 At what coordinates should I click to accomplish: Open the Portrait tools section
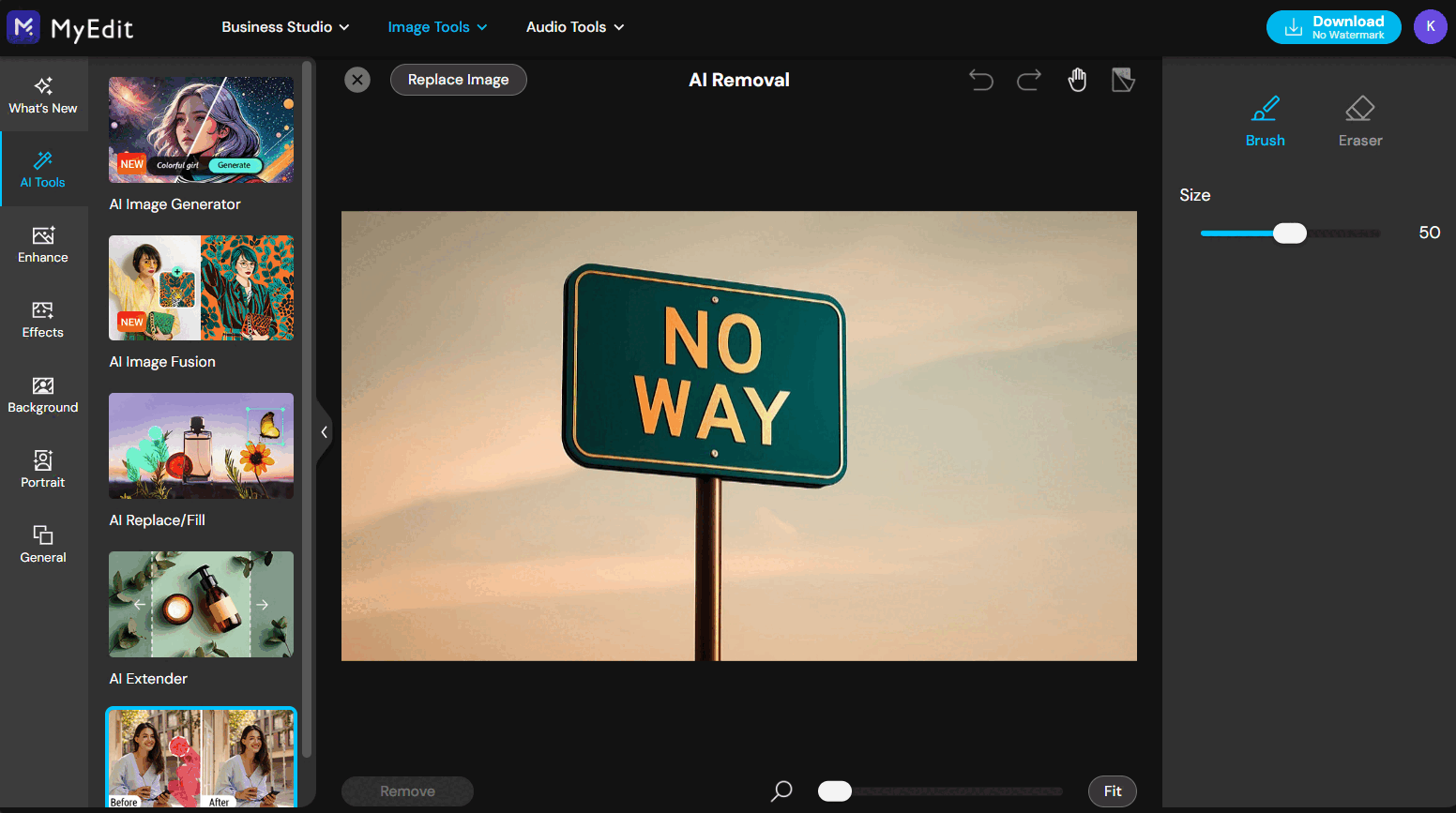click(42, 470)
